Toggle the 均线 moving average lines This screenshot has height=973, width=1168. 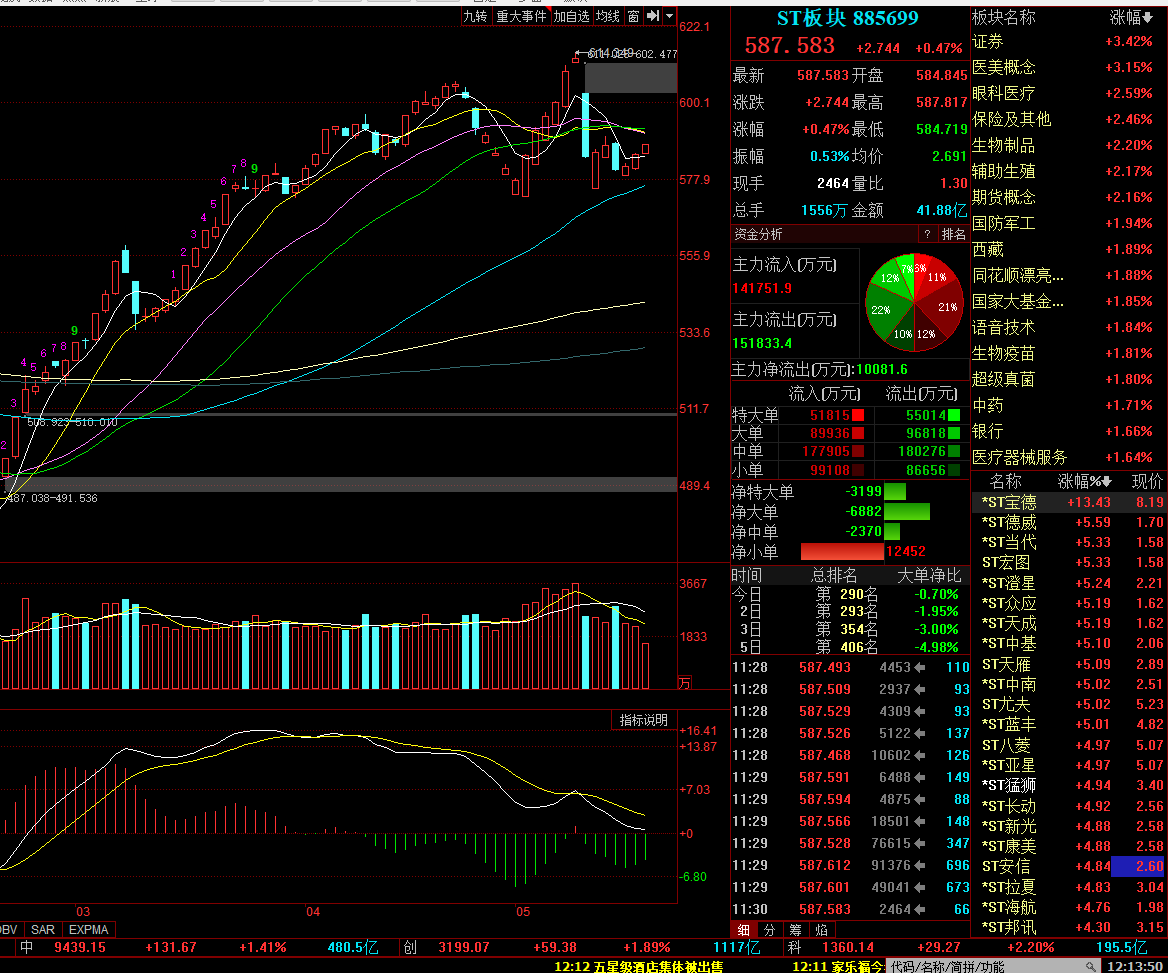(608, 16)
